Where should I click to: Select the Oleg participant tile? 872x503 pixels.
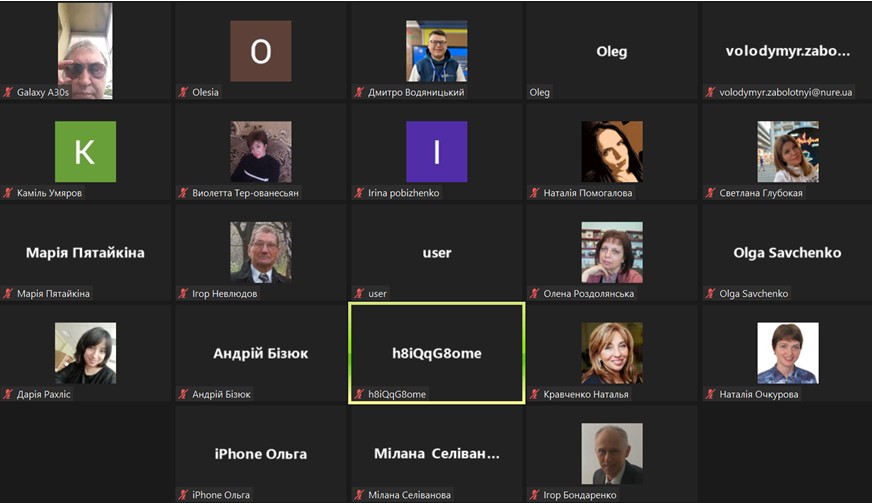coord(612,51)
